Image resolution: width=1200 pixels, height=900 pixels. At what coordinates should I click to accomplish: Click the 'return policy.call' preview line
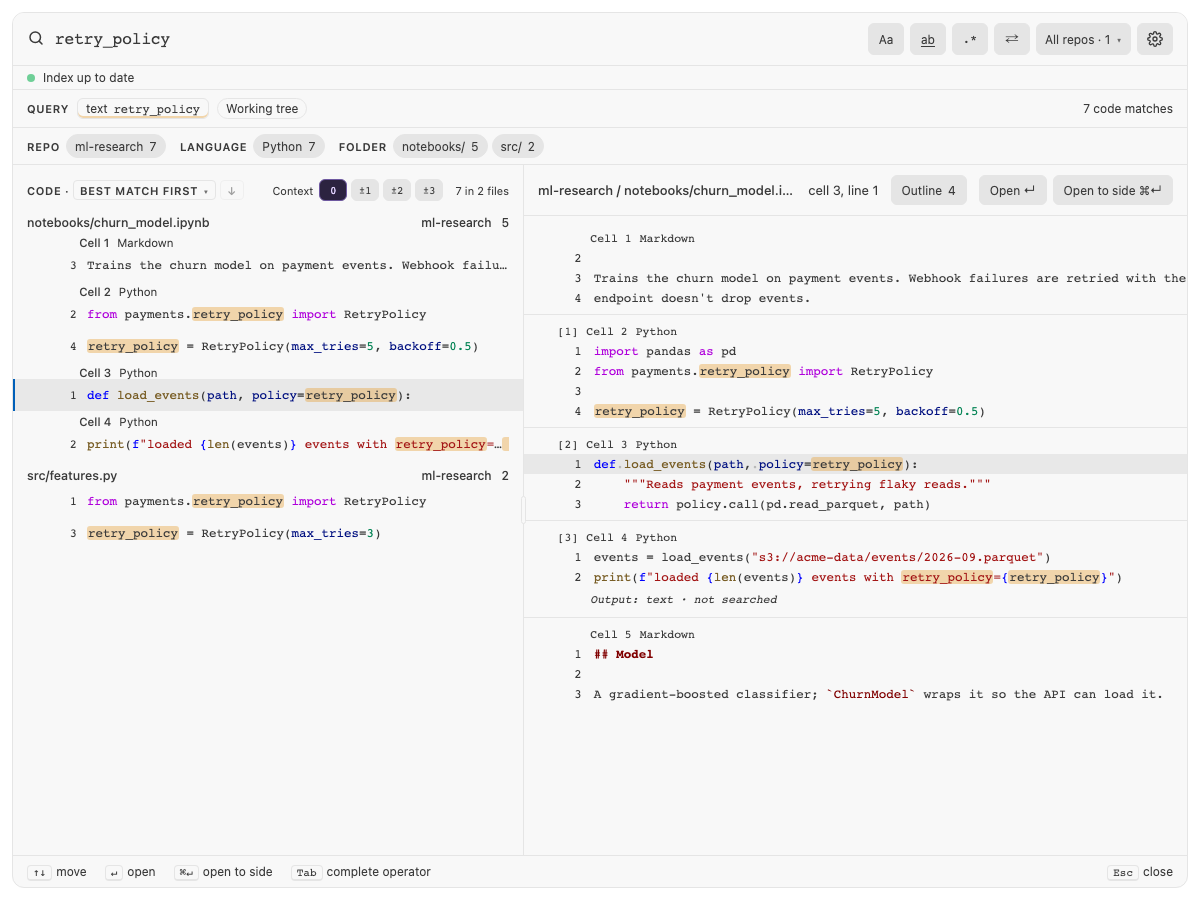[777, 505]
